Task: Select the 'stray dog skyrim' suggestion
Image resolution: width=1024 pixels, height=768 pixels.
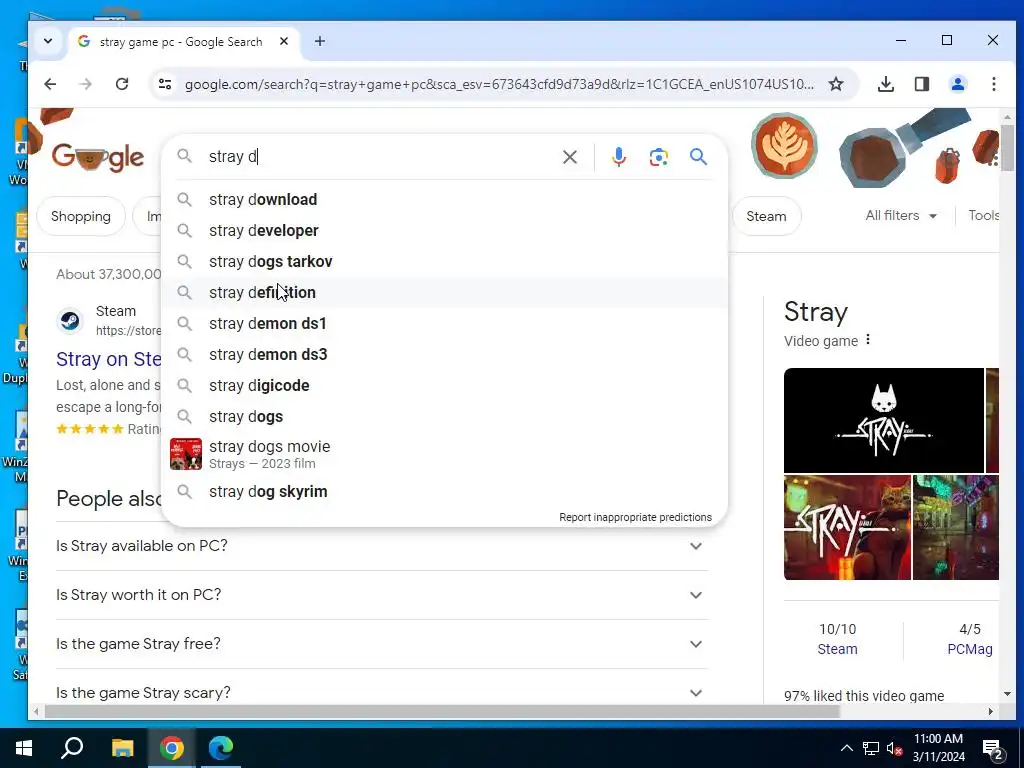Action: 444,492
